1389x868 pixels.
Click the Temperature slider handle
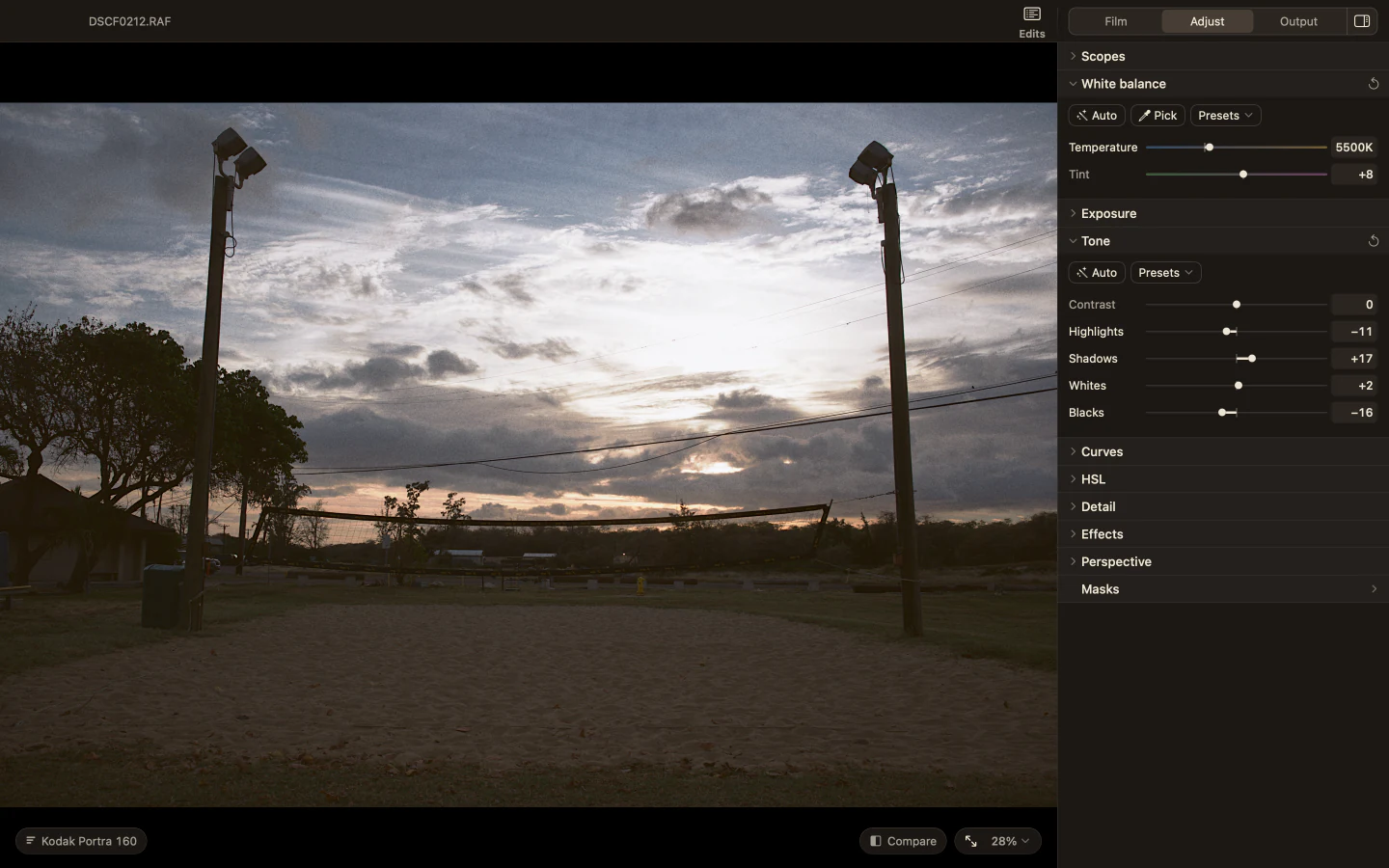(1209, 148)
